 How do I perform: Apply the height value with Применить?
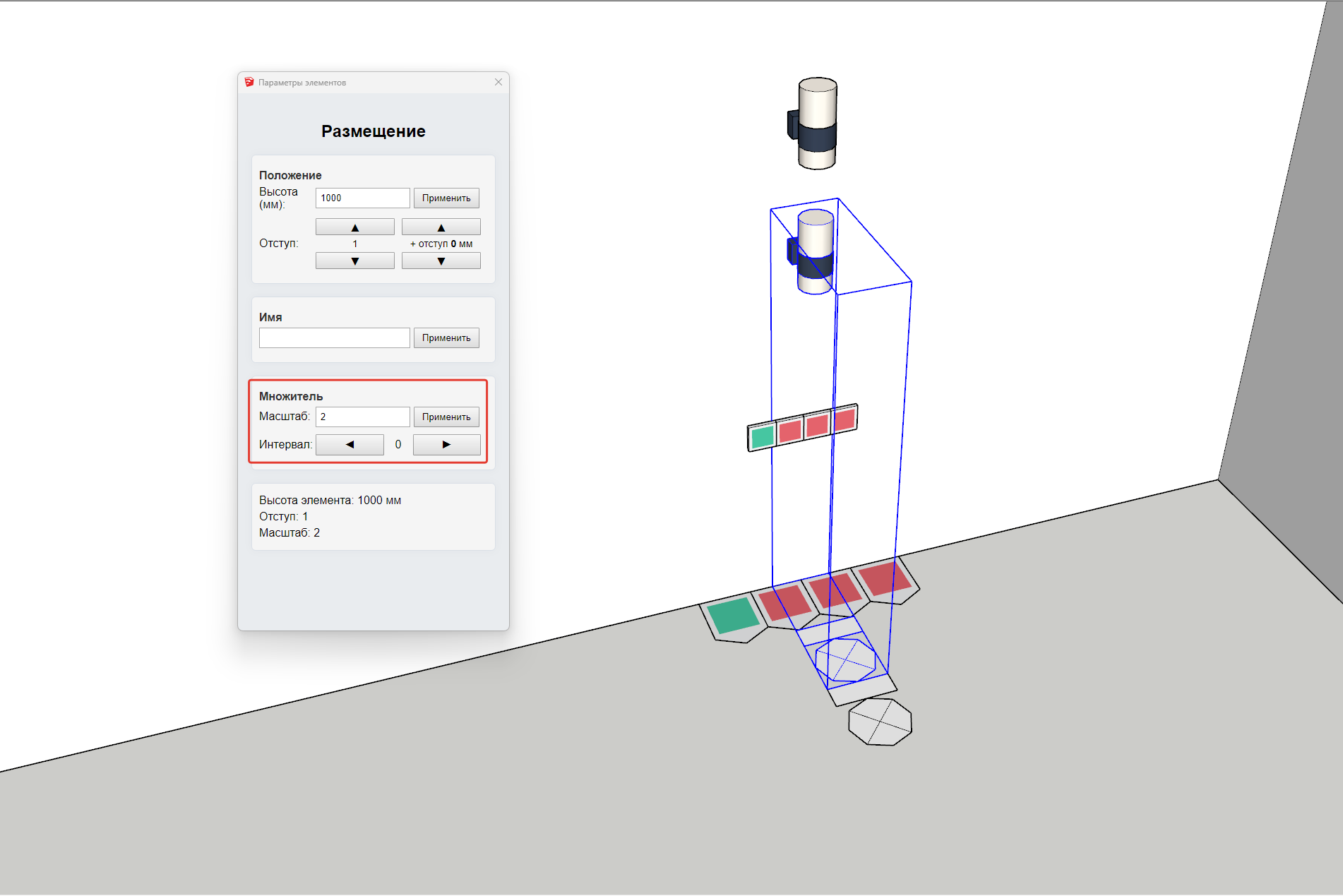tap(446, 198)
